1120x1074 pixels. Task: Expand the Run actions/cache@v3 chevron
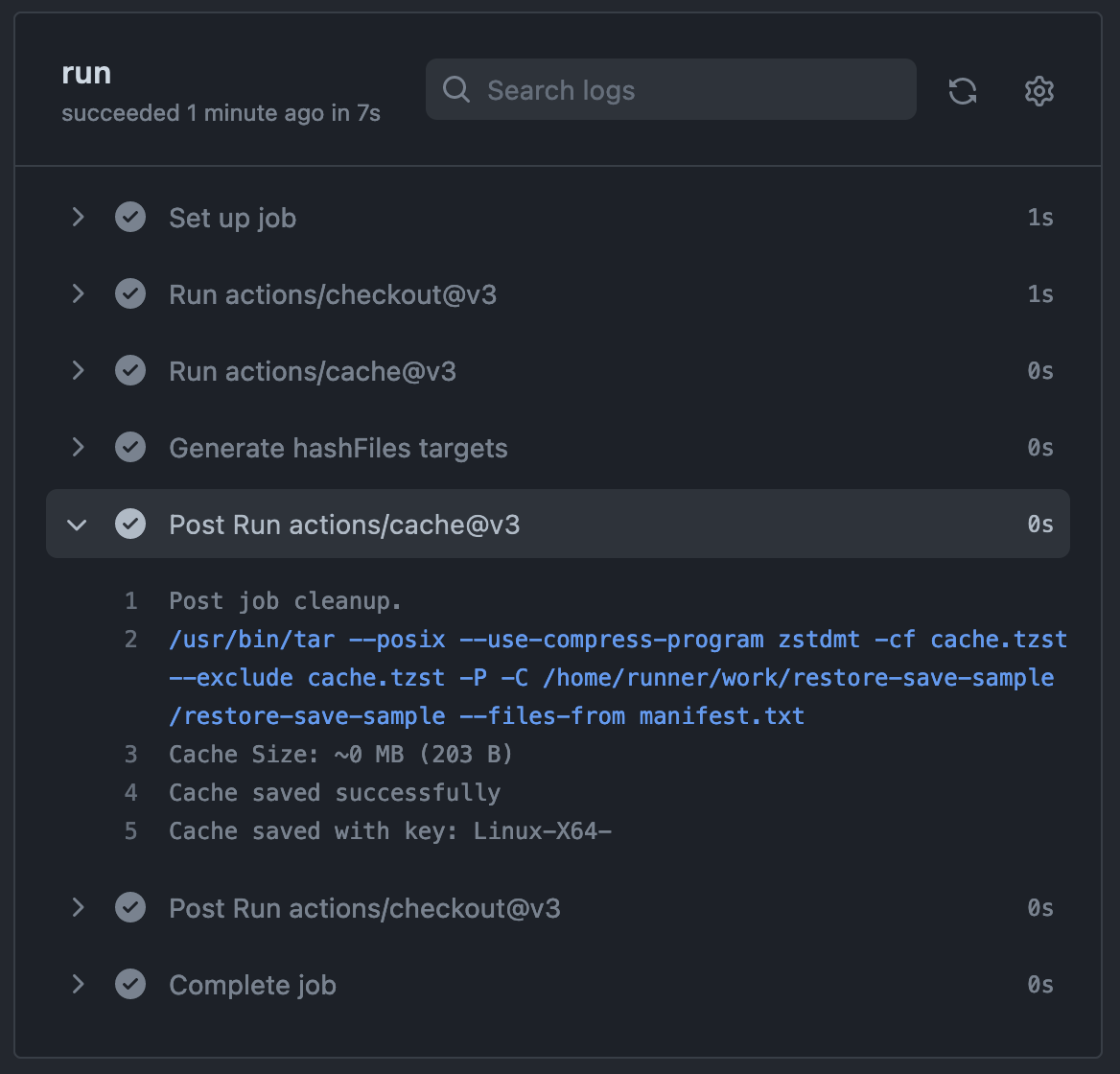[78, 370]
